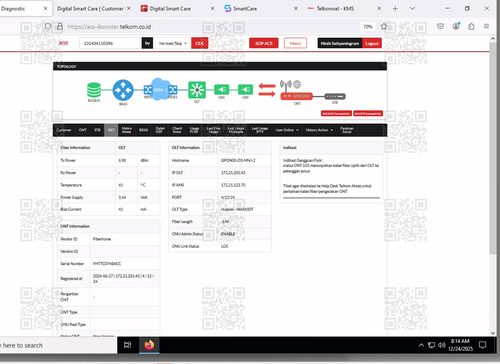This screenshot has width=500, height=364.
Task: Click the page vertical scrollbar thumb
Action: pos(493,147)
